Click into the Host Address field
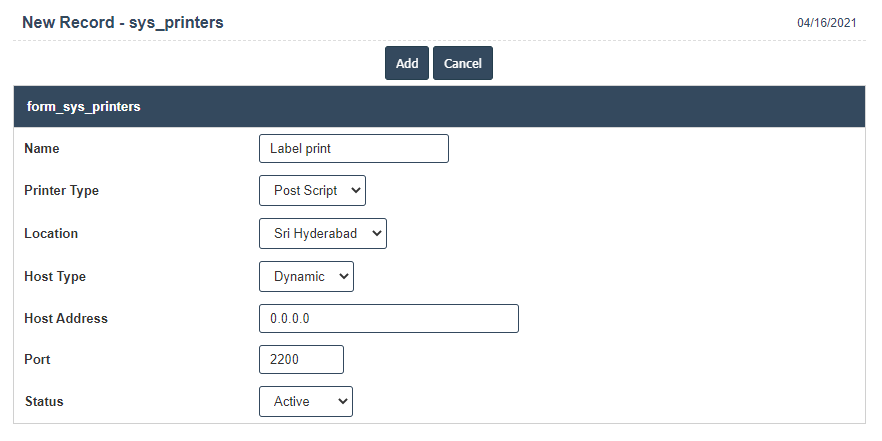This screenshot has width=882, height=441. tap(388, 319)
